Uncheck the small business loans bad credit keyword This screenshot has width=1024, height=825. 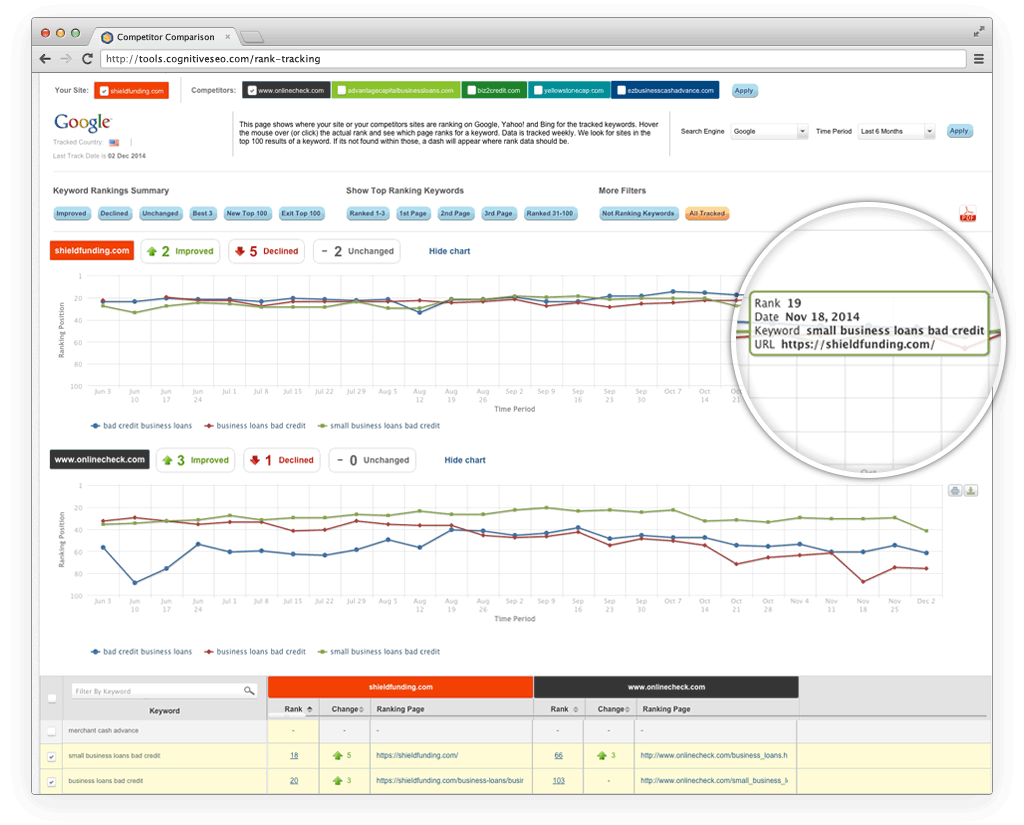click(52, 756)
